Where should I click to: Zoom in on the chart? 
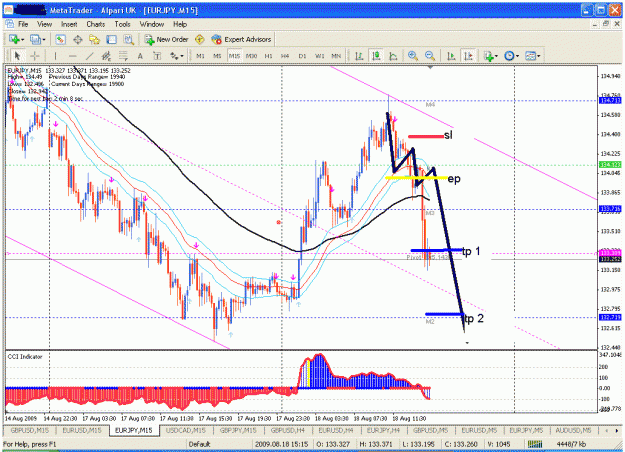[x=413, y=56]
